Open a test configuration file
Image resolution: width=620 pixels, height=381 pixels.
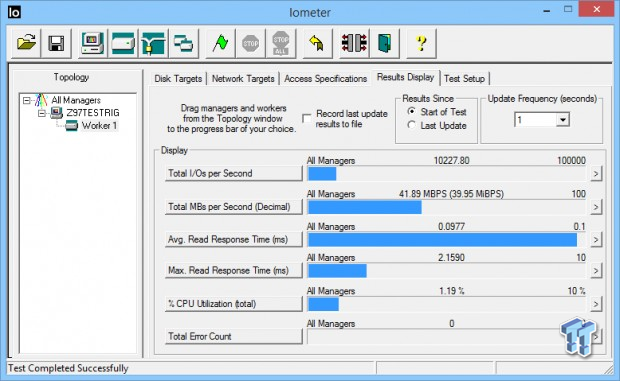(x=26, y=43)
